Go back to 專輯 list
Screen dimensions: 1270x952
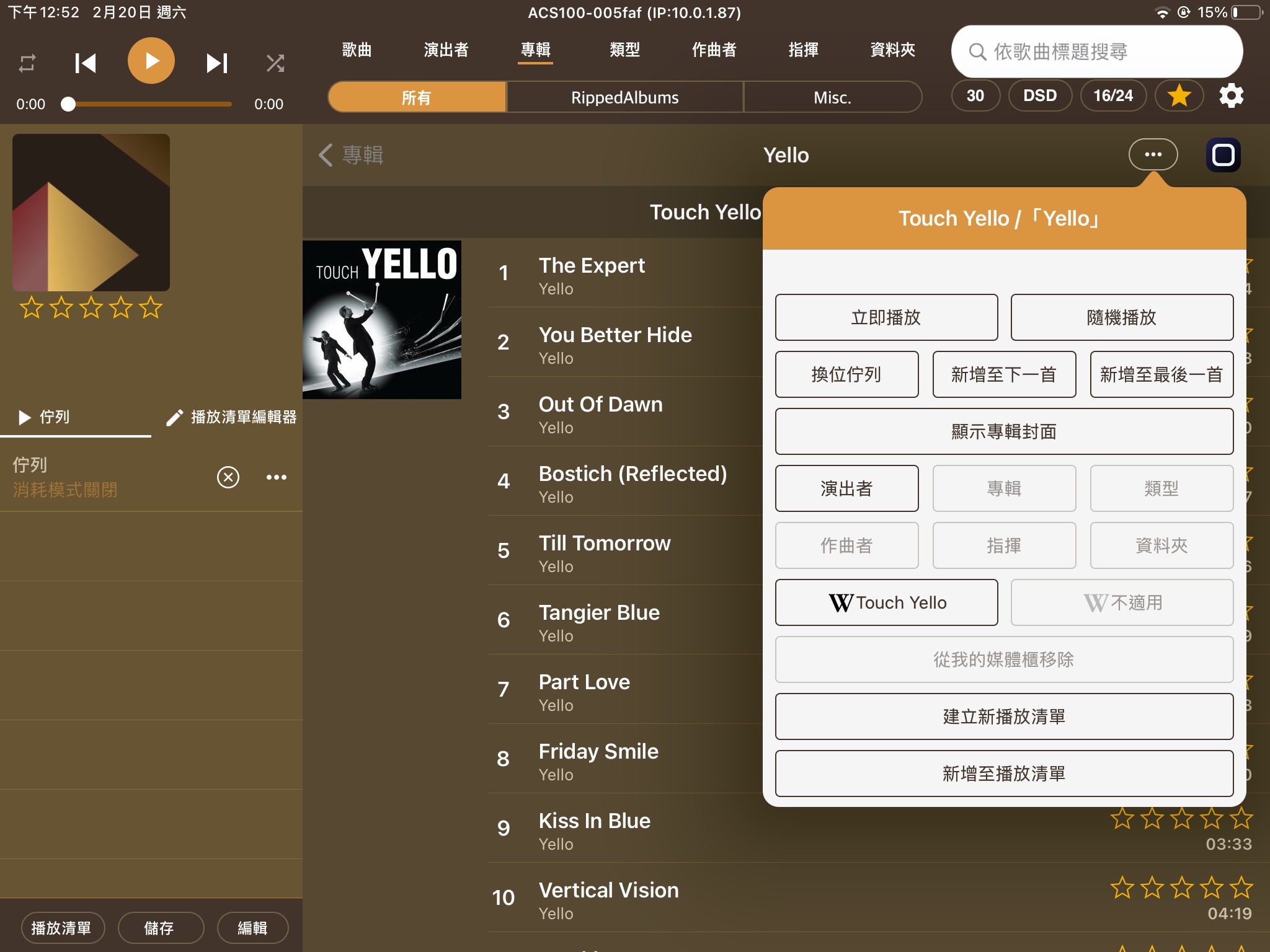click(x=351, y=154)
